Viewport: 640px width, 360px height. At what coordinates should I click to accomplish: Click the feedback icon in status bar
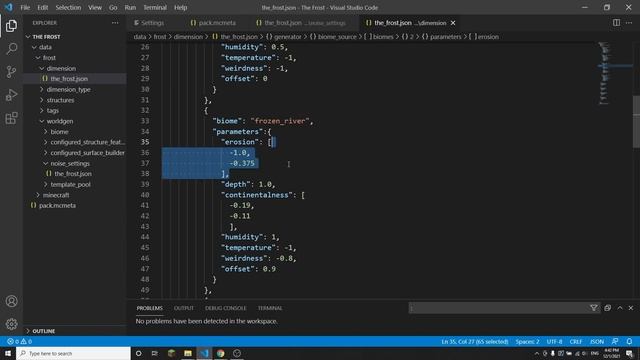point(615,341)
